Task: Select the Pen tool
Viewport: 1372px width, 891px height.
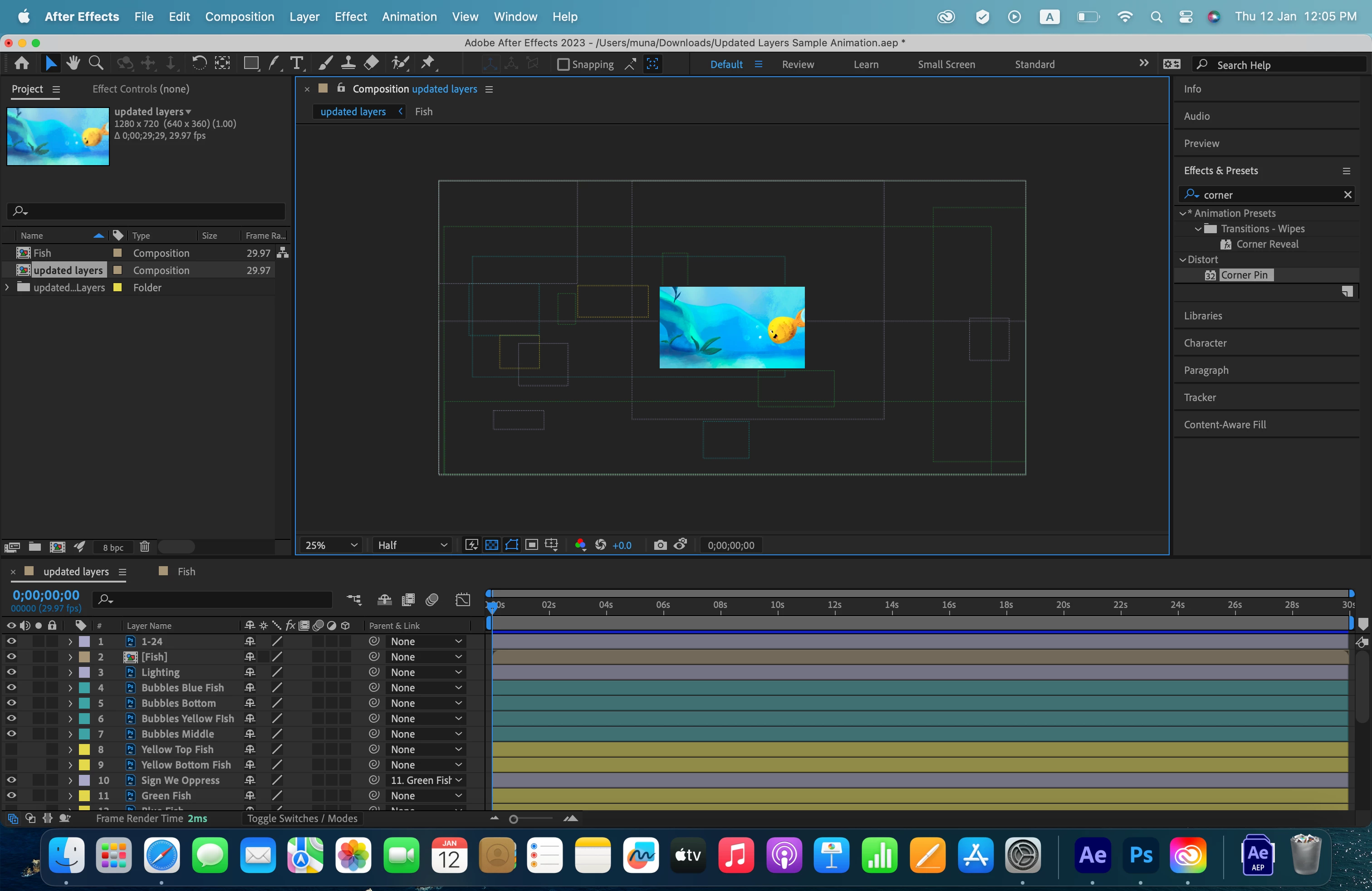Action: [274, 64]
